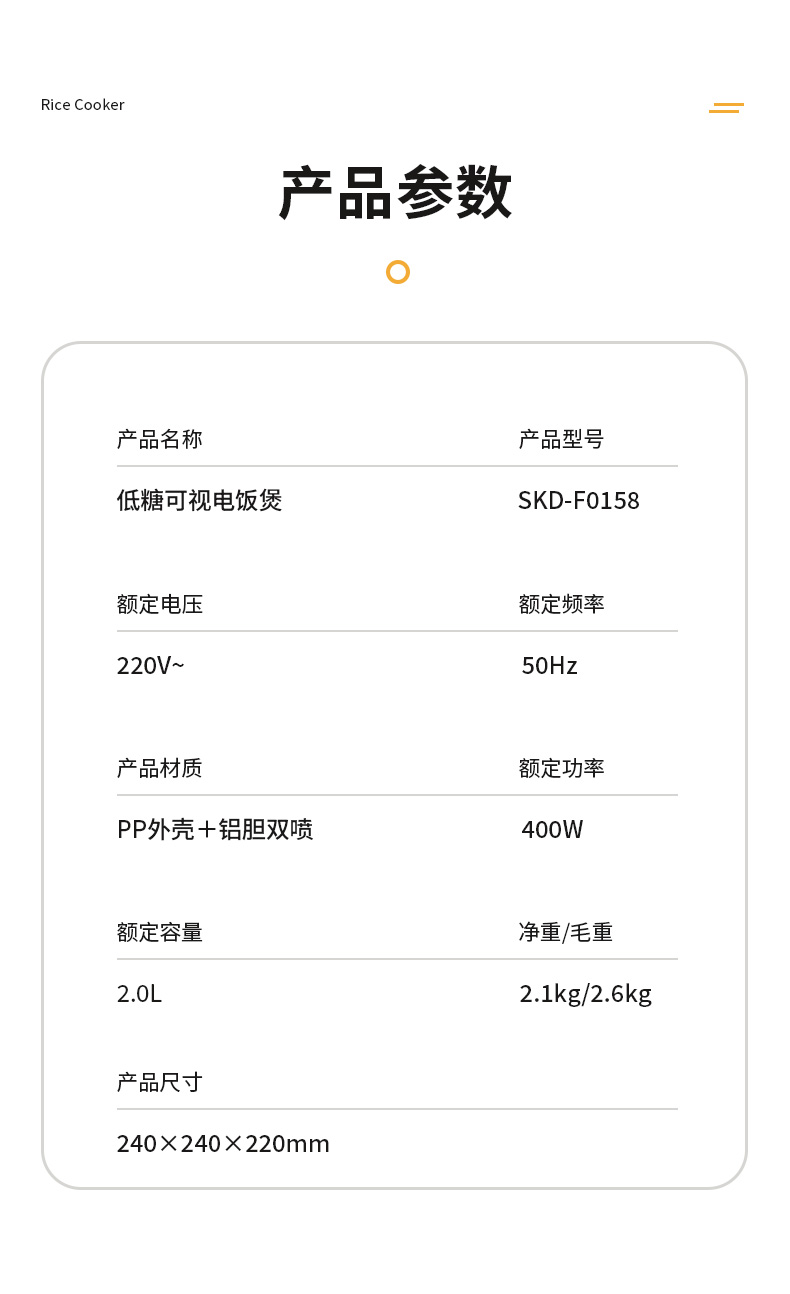The height and width of the screenshot is (1294, 790).
Task: Click the SKD-F0158 model number
Action: [578, 500]
